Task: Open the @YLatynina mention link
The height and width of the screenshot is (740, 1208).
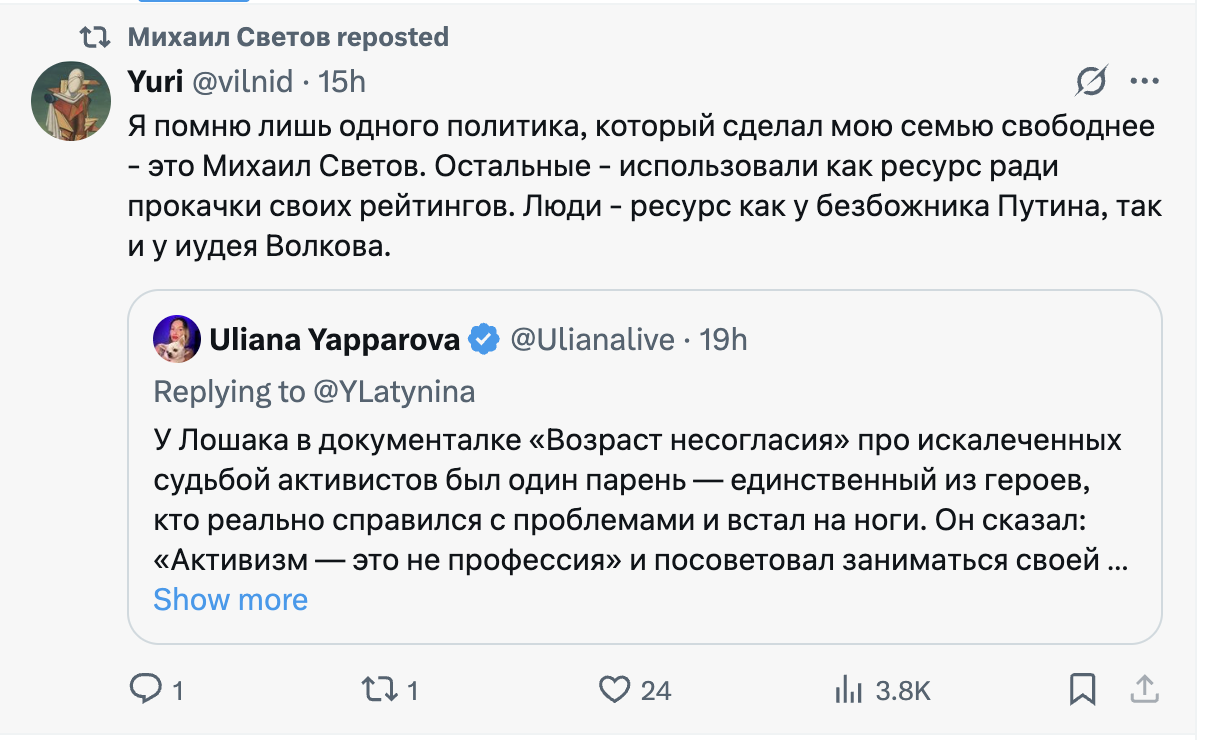Action: tap(394, 392)
